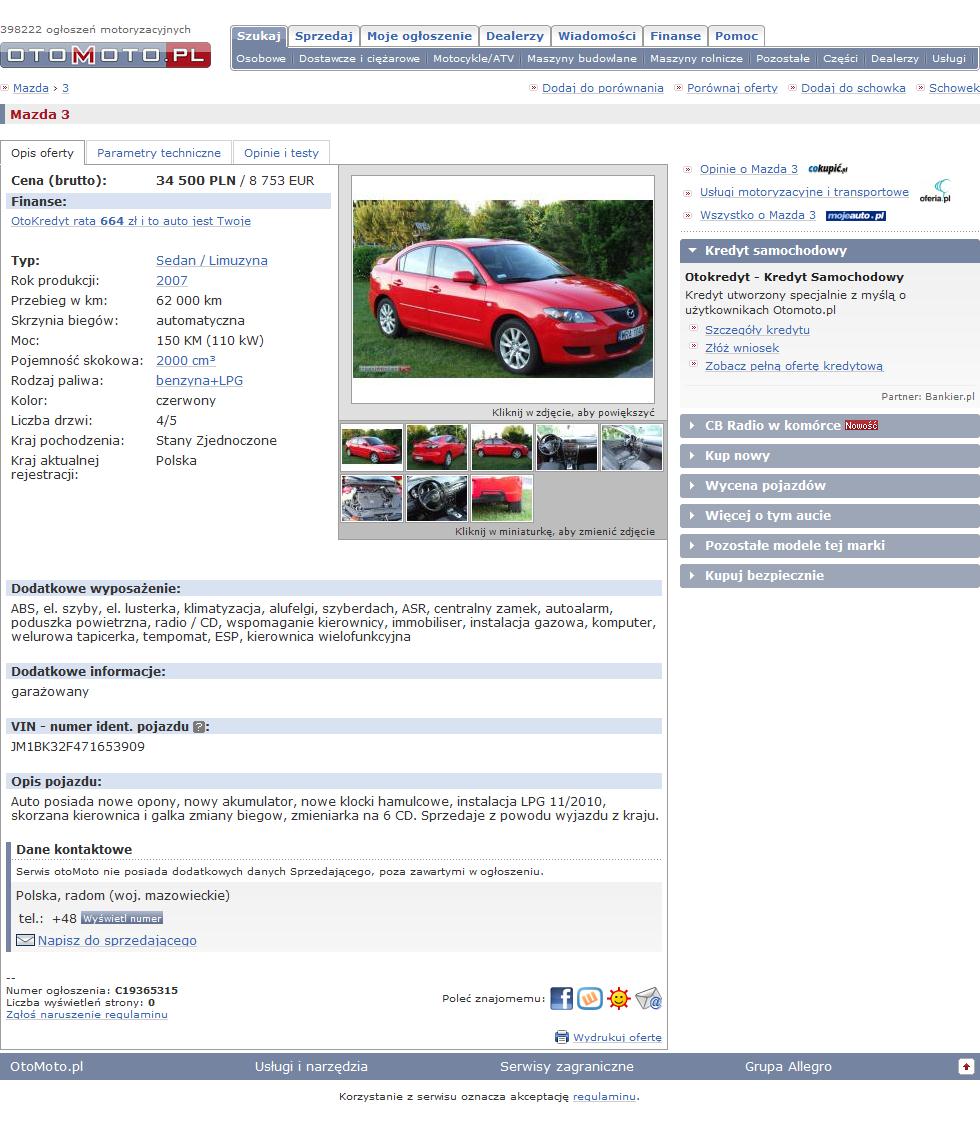The width and height of the screenshot is (980, 1122).
Task: Click the Wyświetl numer button
Action: click(122, 918)
